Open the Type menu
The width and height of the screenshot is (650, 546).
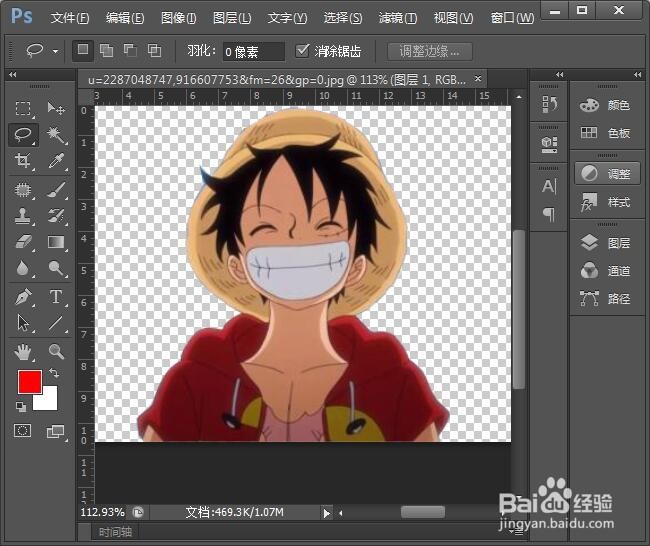point(287,18)
